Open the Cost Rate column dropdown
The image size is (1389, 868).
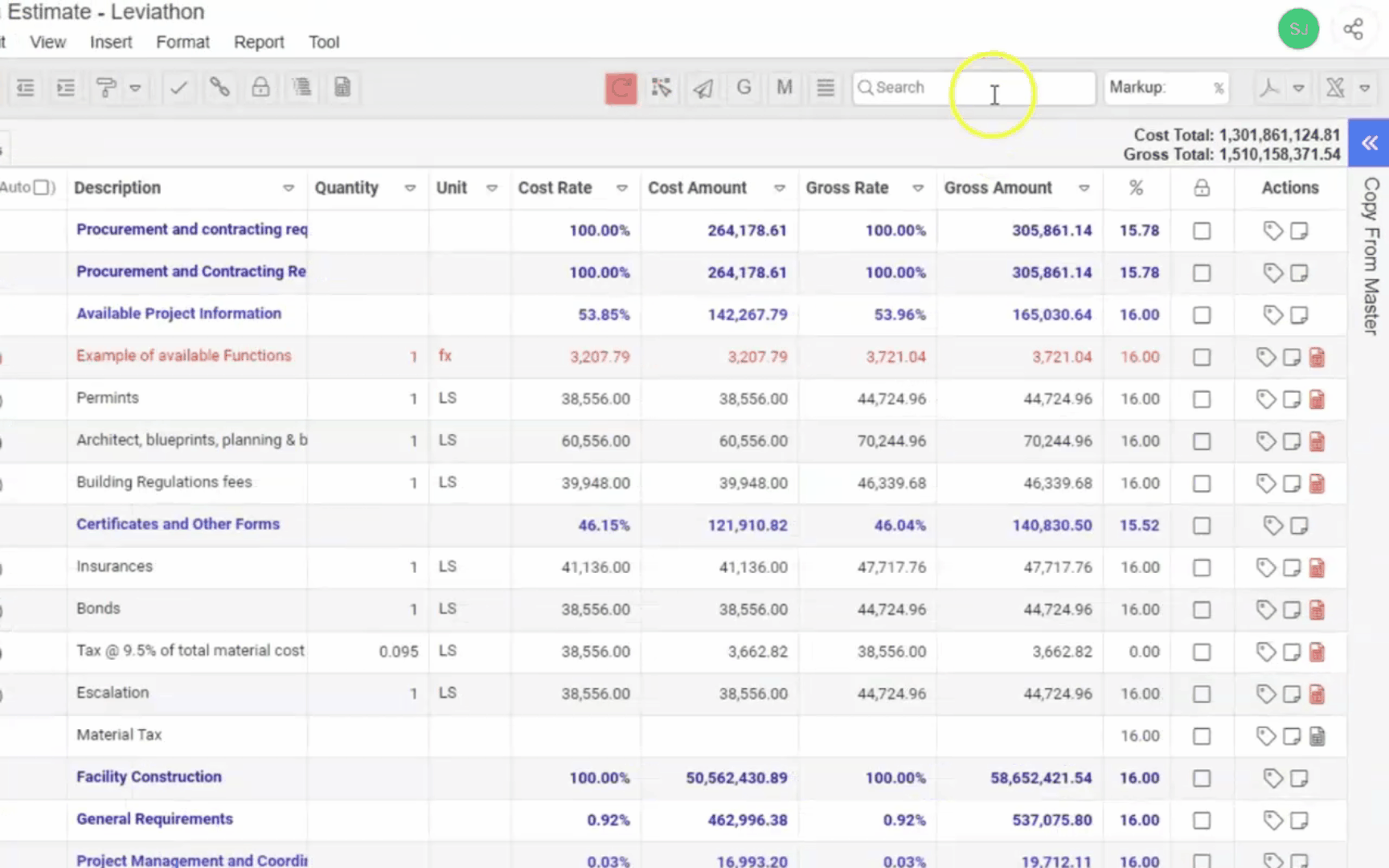621,189
